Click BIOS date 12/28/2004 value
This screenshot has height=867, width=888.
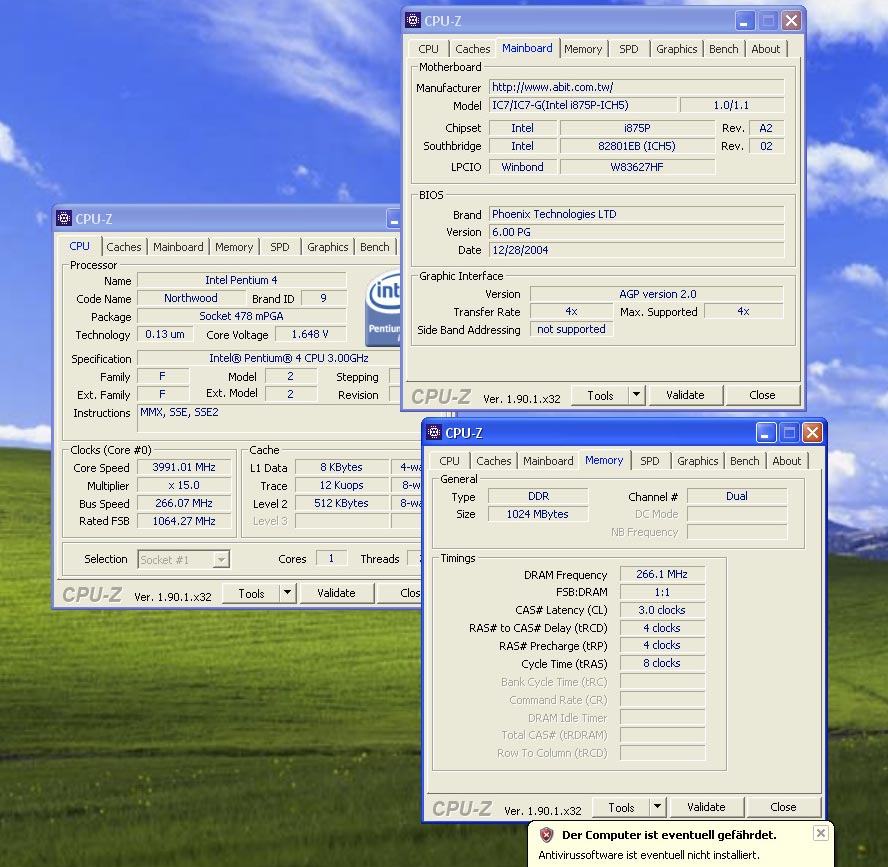(637, 250)
